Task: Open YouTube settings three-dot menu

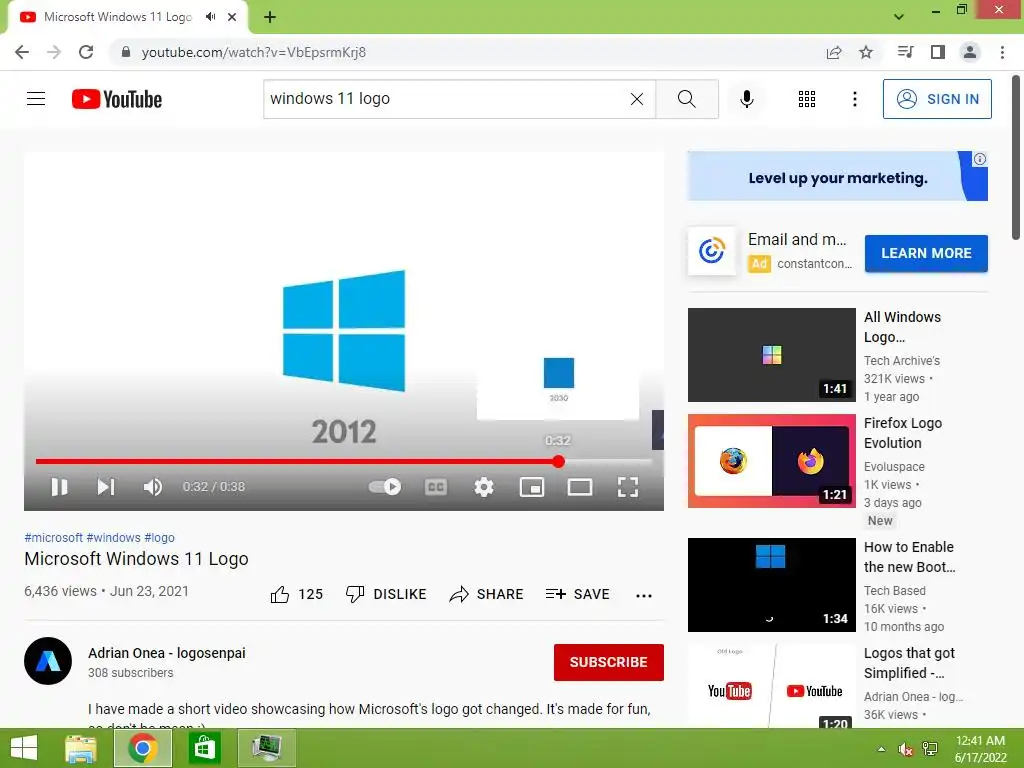Action: (854, 99)
